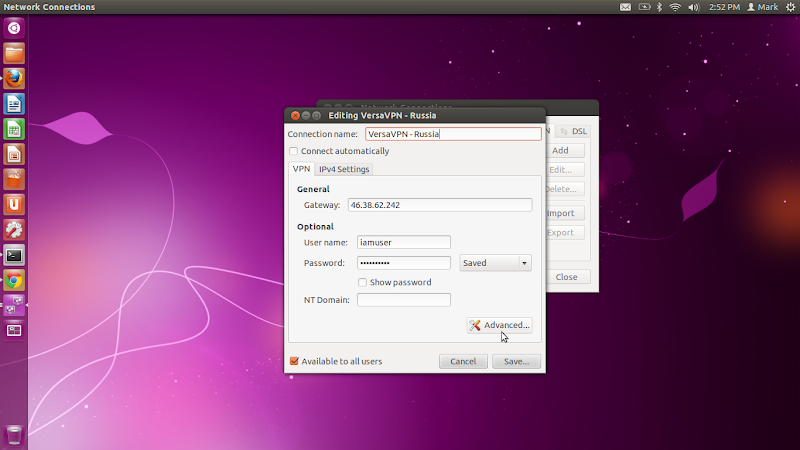Open LibreOffice Calc from launcher
The width and height of the screenshot is (800, 450).
tap(14, 129)
